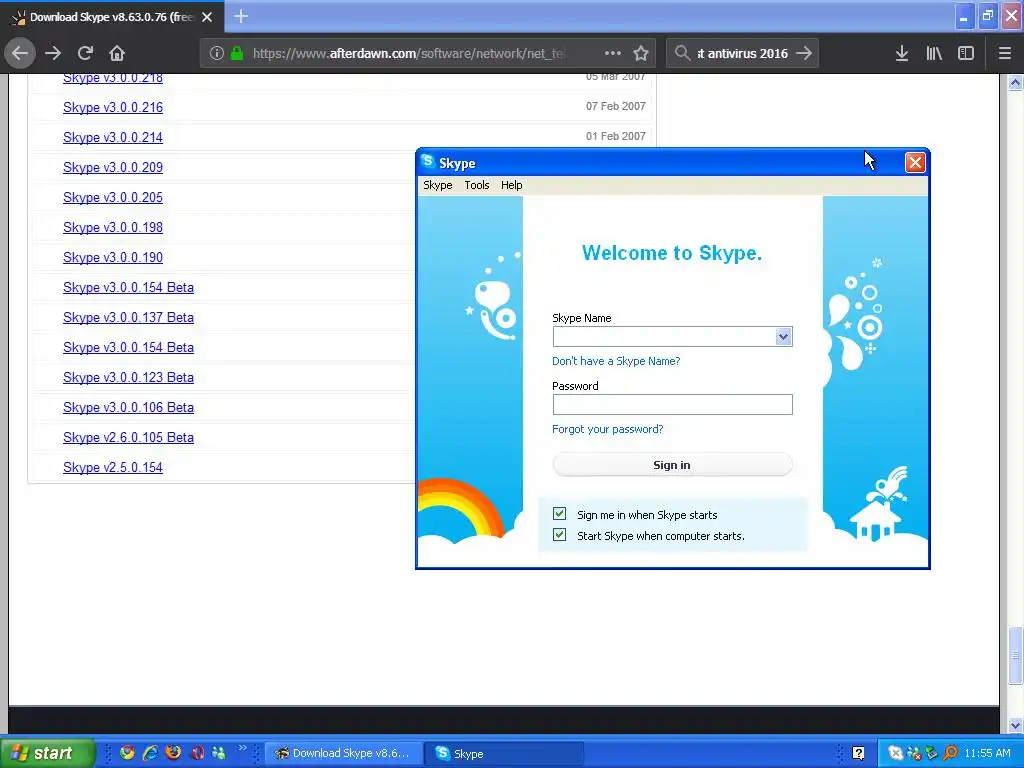Click the page scrollbar down arrow
The image size is (1024, 768).
coord(1015,725)
